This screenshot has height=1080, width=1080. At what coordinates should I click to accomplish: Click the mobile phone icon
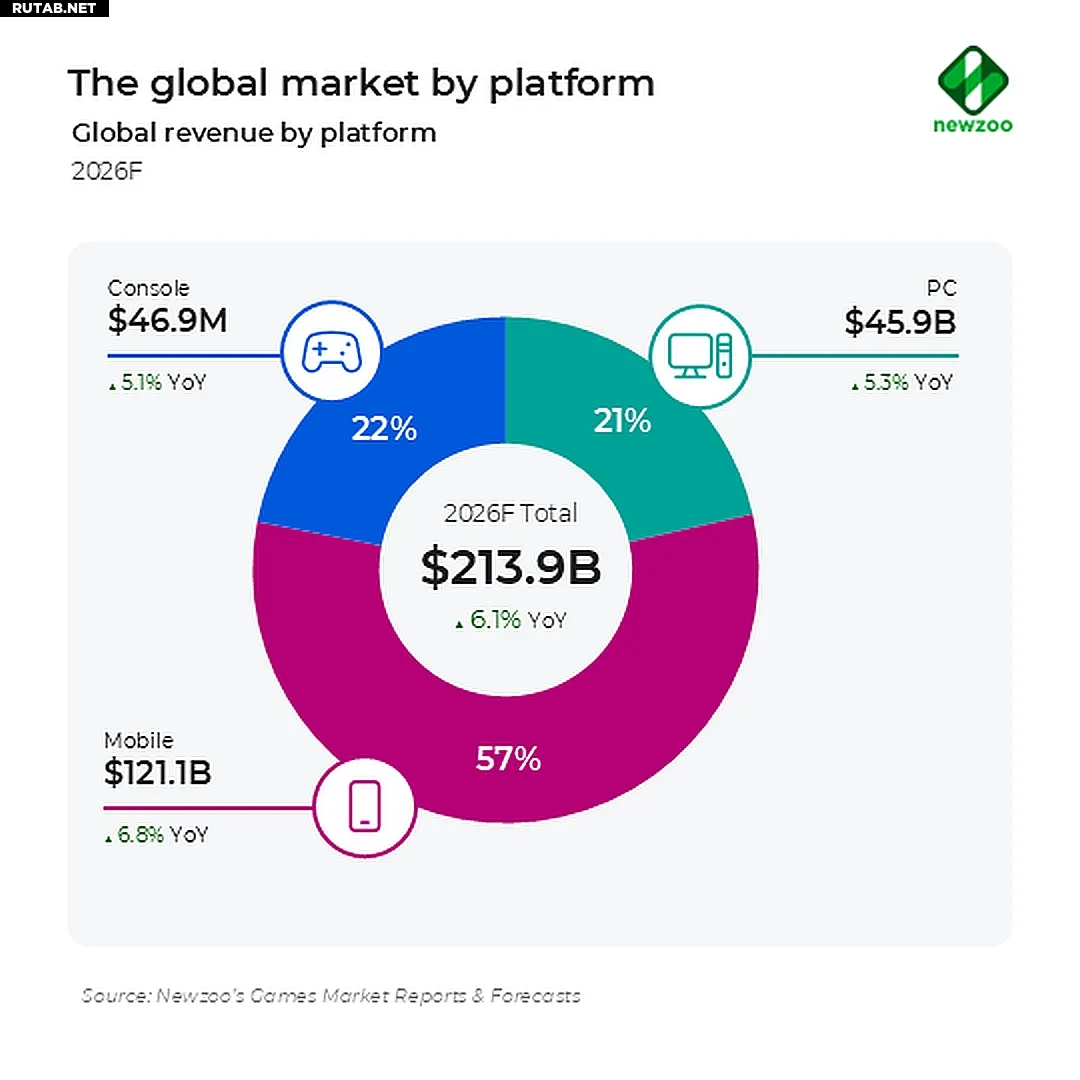pos(364,806)
